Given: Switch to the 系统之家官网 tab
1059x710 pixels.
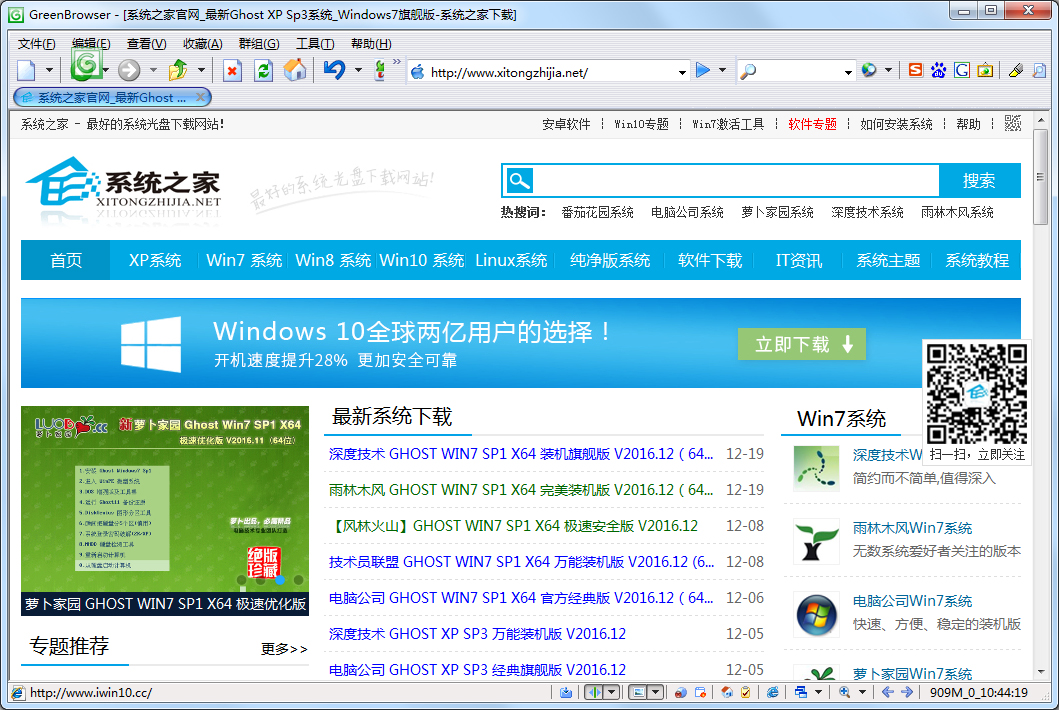Looking at the screenshot, I should [x=100, y=98].
